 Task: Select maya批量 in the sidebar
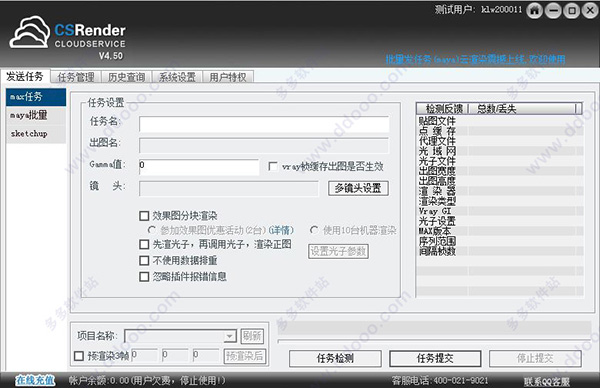click(36, 115)
